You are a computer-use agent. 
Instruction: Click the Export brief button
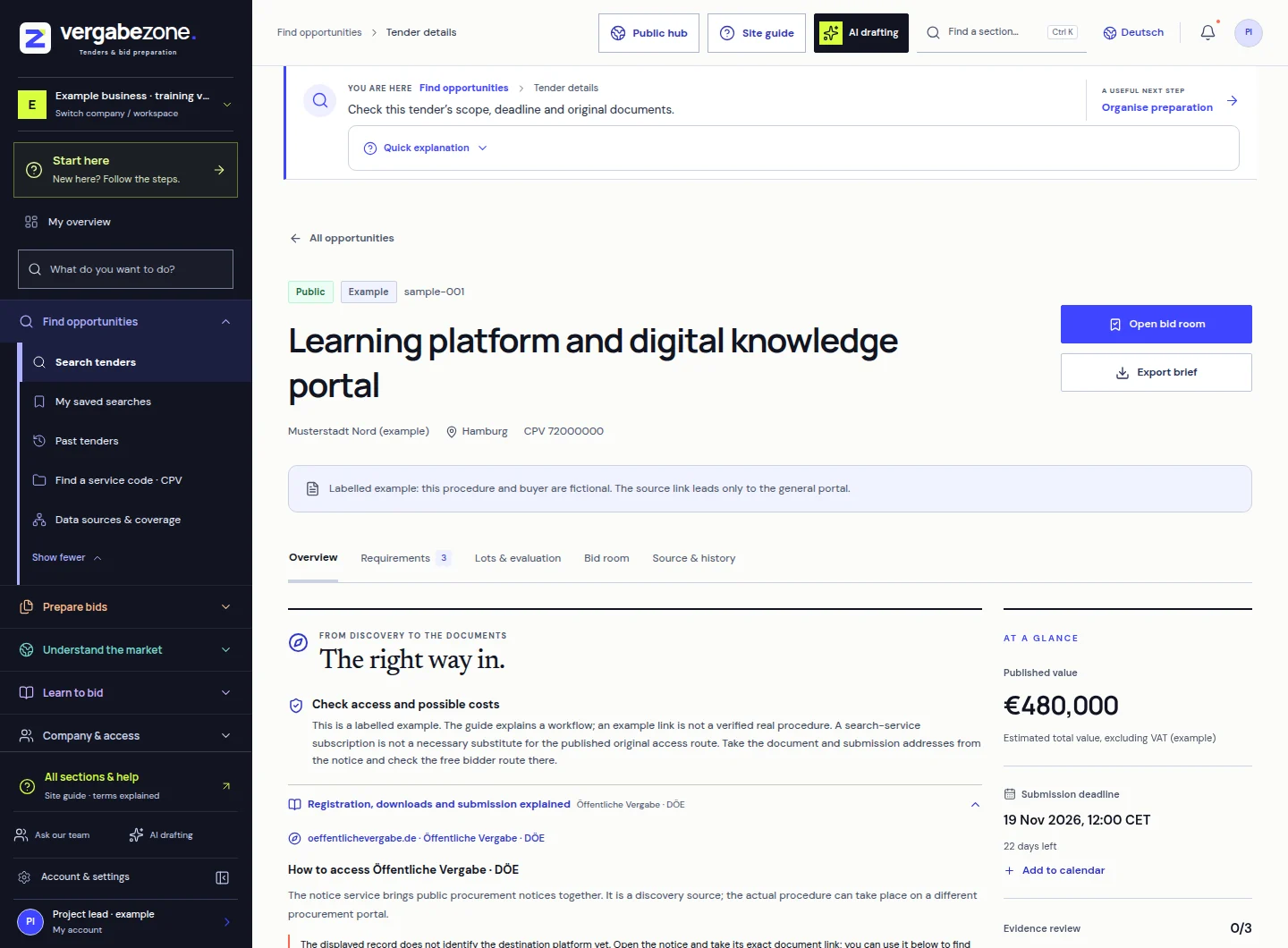tap(1157, 372)
